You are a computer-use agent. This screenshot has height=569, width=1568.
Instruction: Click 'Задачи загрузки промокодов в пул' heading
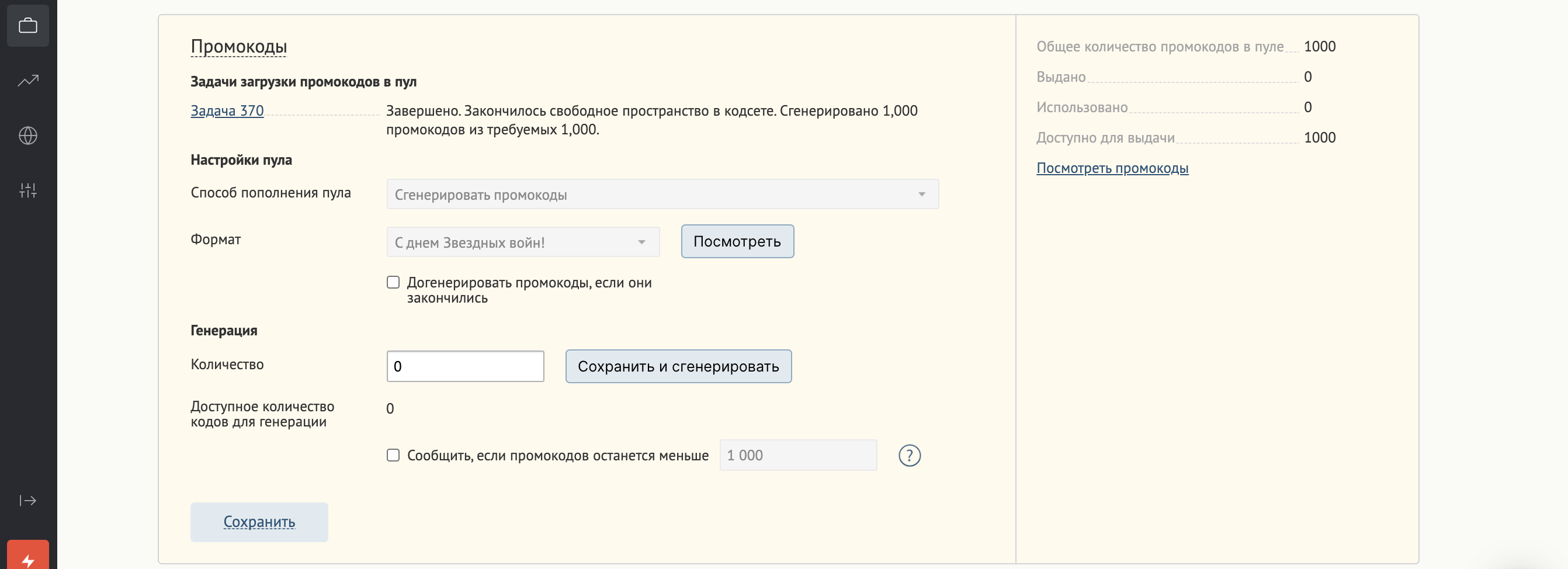click(x=304, y=82)
